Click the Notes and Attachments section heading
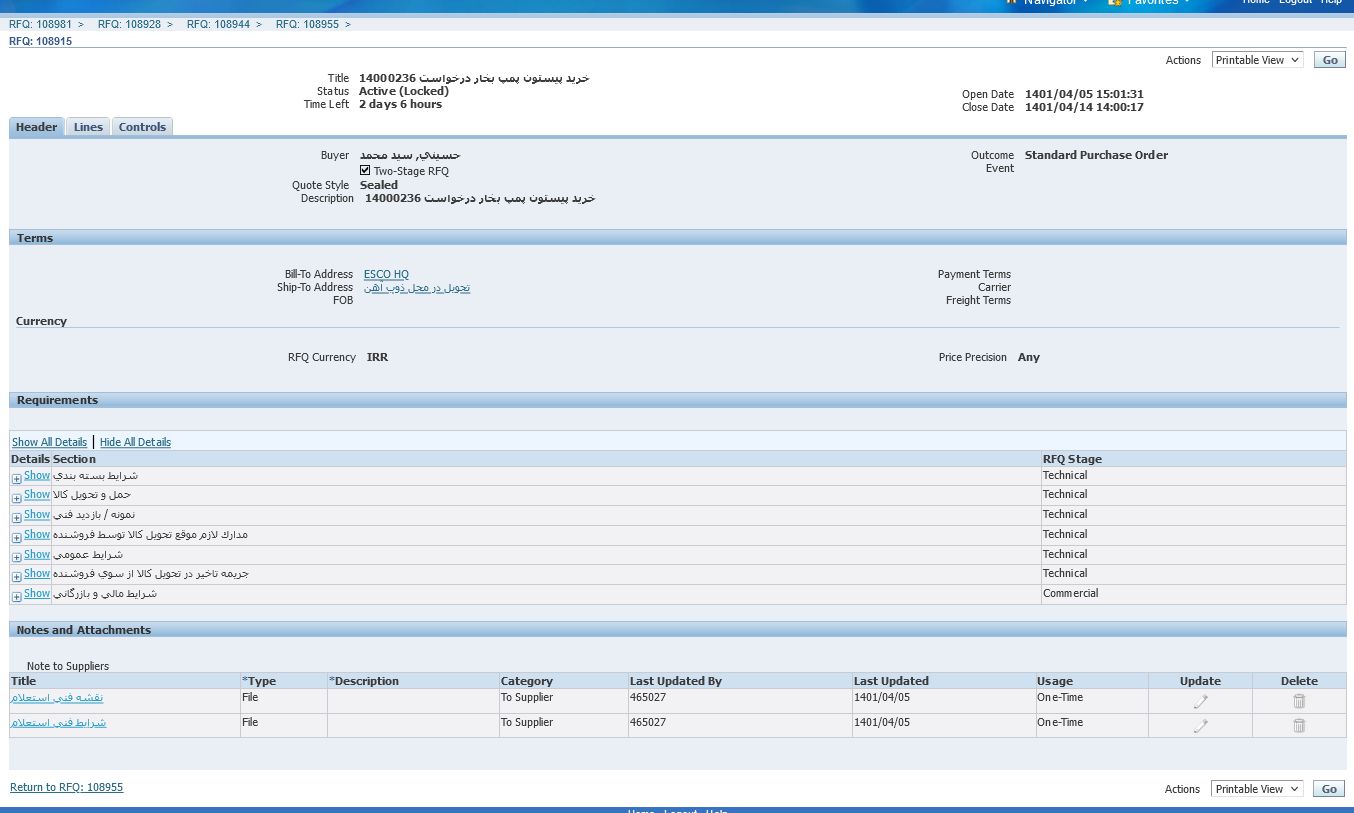Viewport: 1354px width, 813px height. coord(84,630)
